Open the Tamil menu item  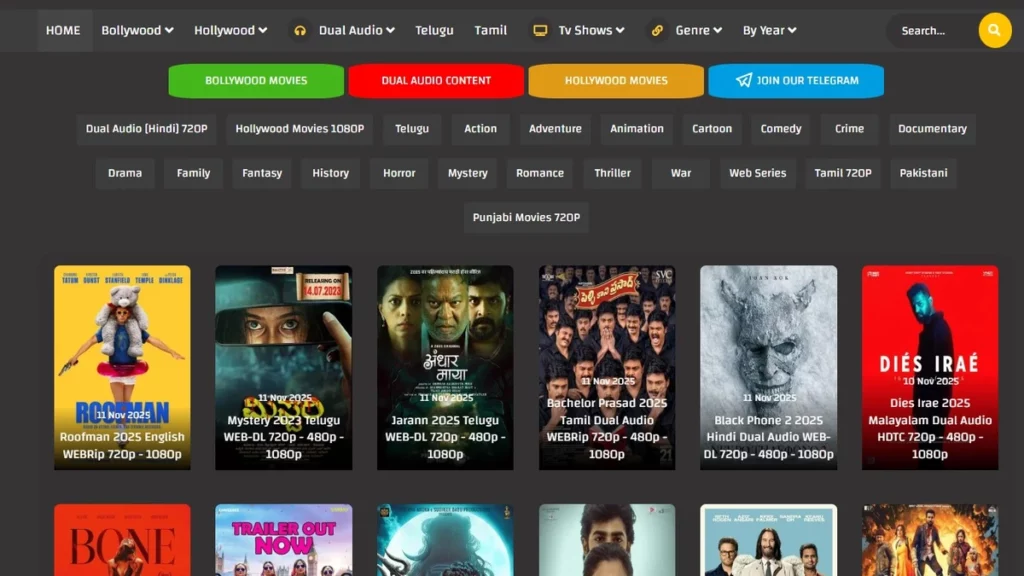click(490, 31)
